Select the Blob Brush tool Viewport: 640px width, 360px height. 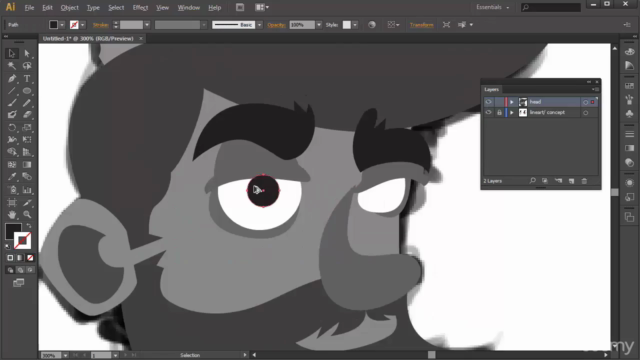pos(11,115)
